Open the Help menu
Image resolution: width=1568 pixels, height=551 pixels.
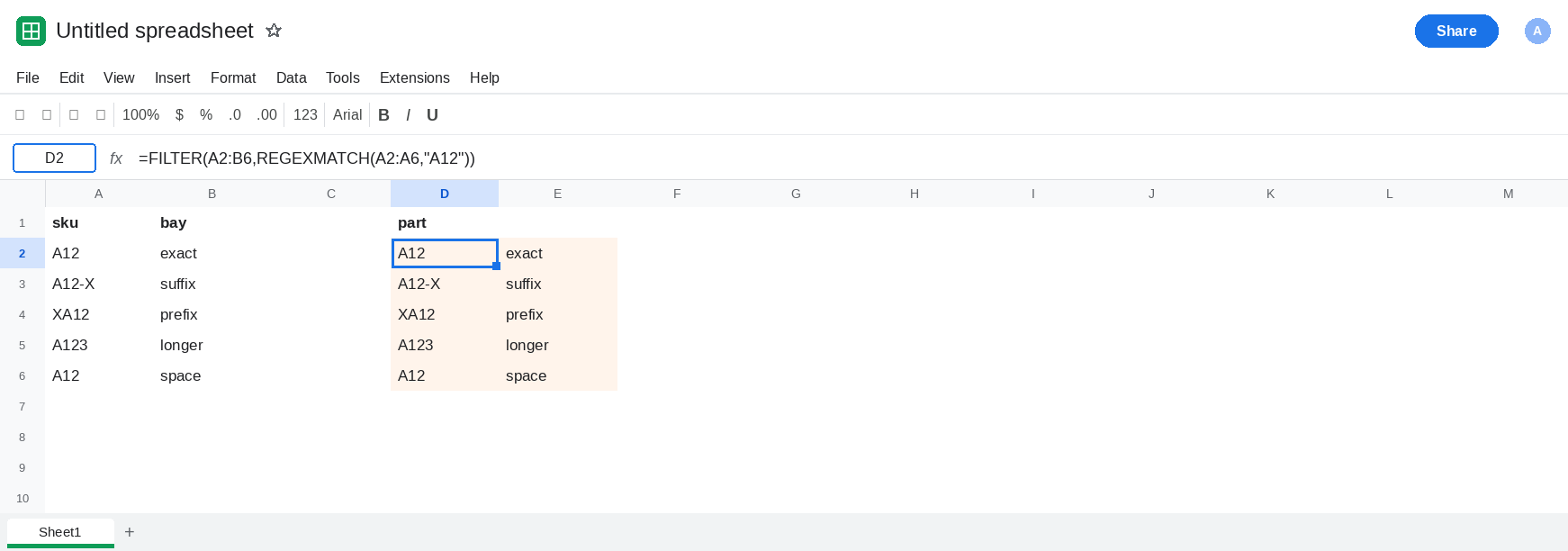(x=484, y=78)
